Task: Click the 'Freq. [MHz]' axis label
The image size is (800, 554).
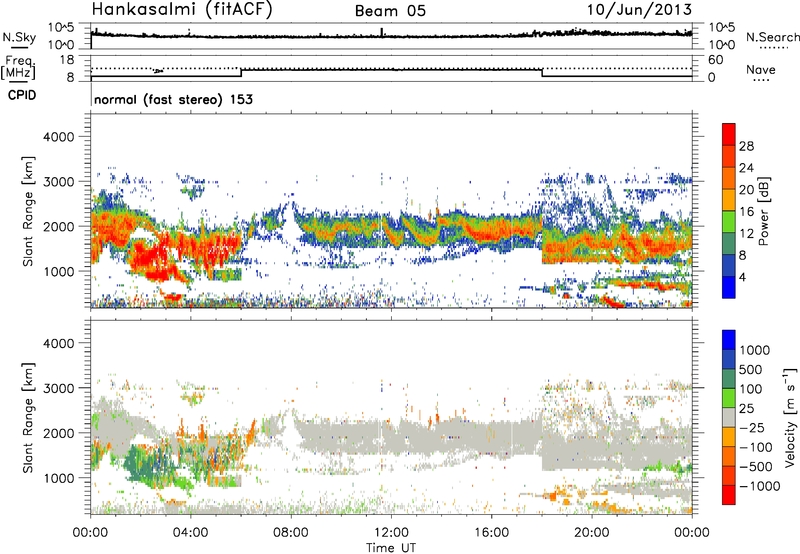Action: [x=19, y=68]
